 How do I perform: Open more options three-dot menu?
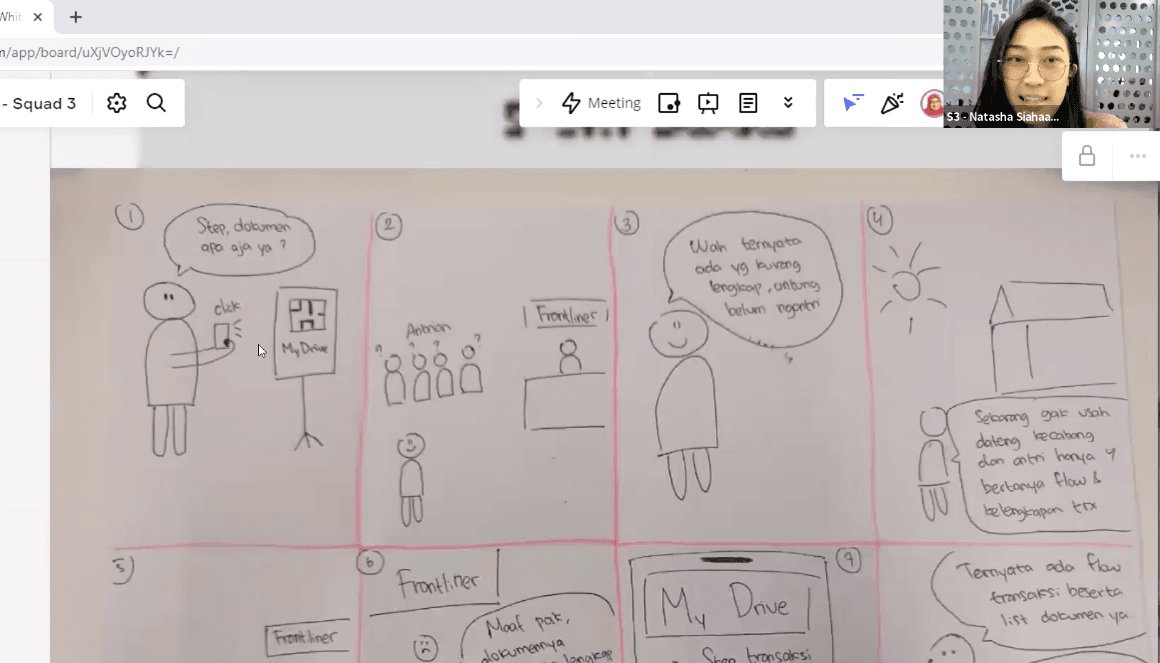point(1137,156)
